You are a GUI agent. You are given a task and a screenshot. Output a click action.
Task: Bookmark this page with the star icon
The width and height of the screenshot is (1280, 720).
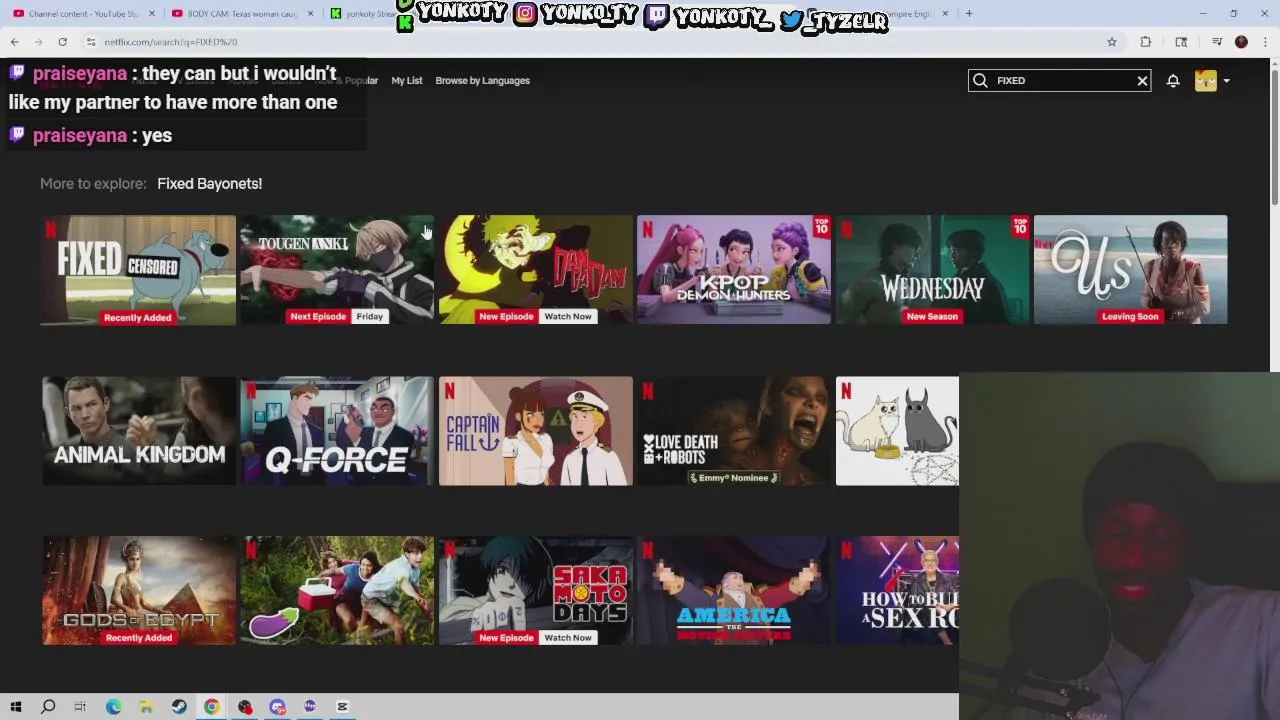coord(1111,42)
